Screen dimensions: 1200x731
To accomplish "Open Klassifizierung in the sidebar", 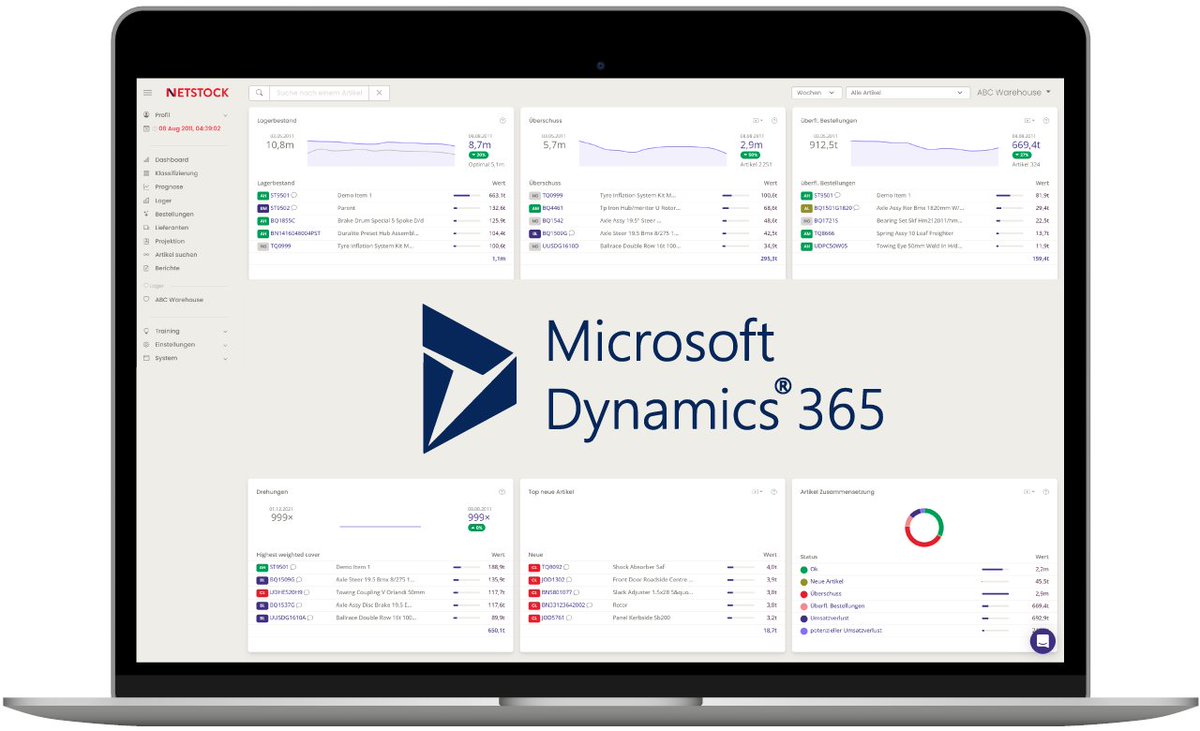I will tap(176, 173).
